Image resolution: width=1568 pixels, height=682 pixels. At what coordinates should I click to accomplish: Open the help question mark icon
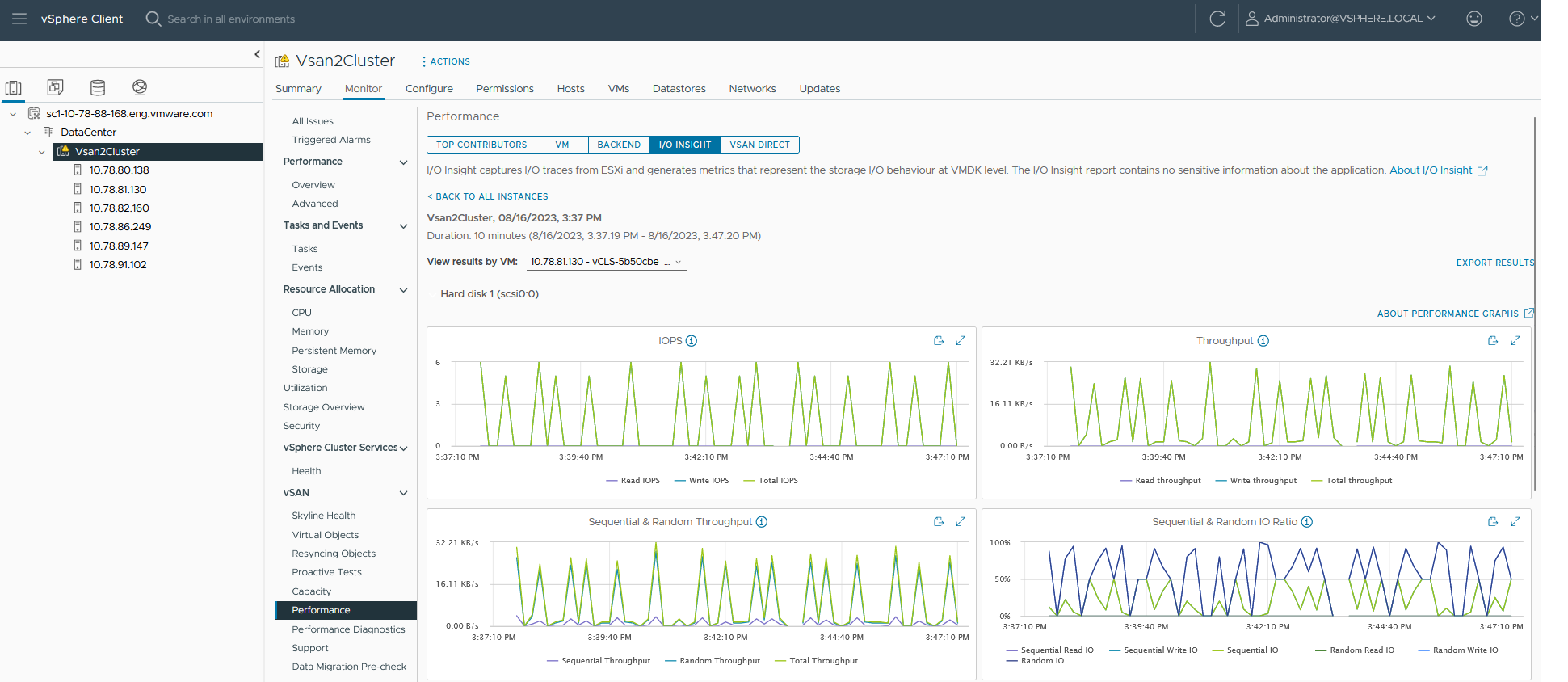coord(1517,19)
